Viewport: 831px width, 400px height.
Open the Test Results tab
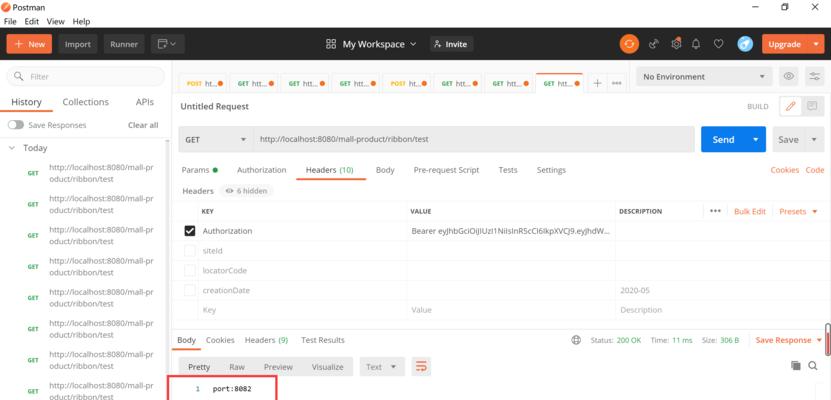[323, 340]
